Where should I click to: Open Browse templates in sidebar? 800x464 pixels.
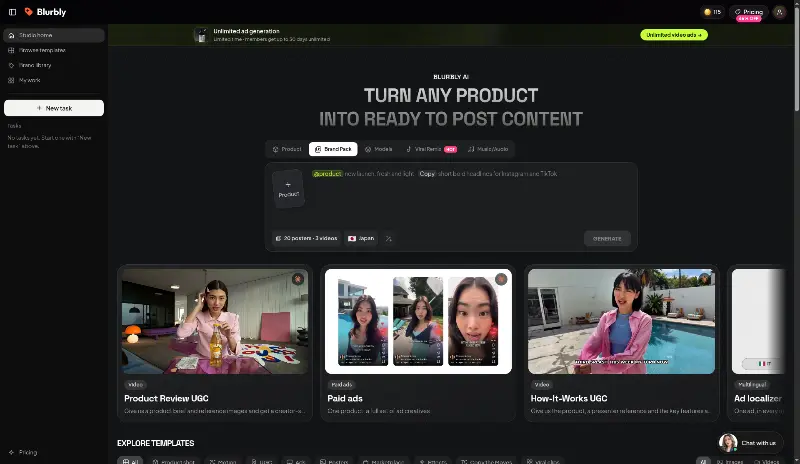click(x=54, y=50)
